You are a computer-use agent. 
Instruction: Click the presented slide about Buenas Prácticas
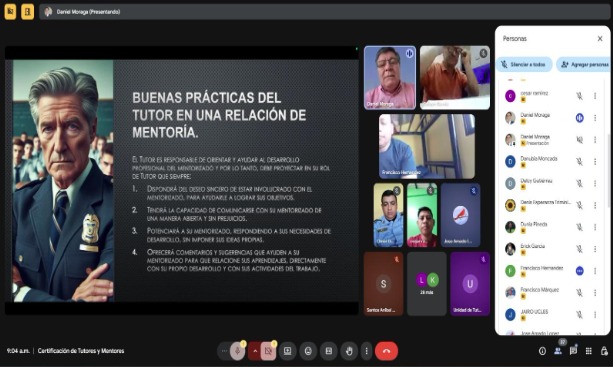(182, 181)
